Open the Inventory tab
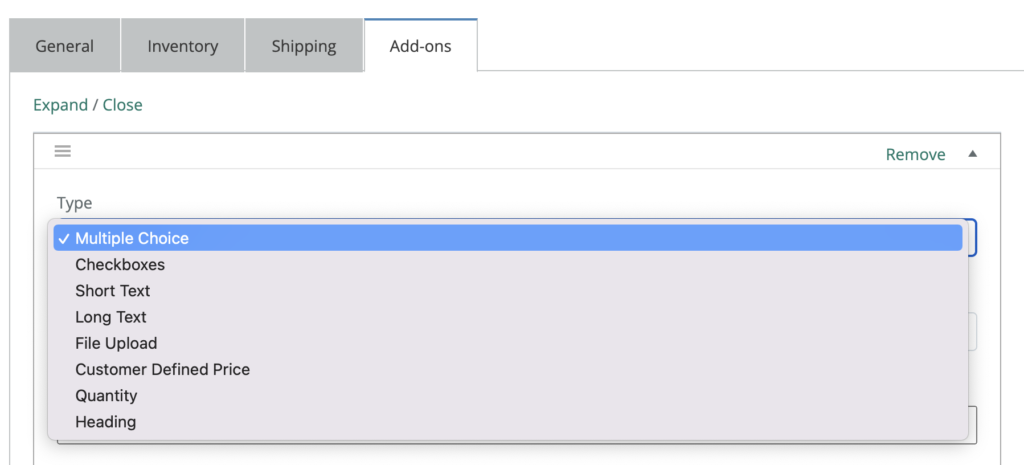 (x=182, y=46)
